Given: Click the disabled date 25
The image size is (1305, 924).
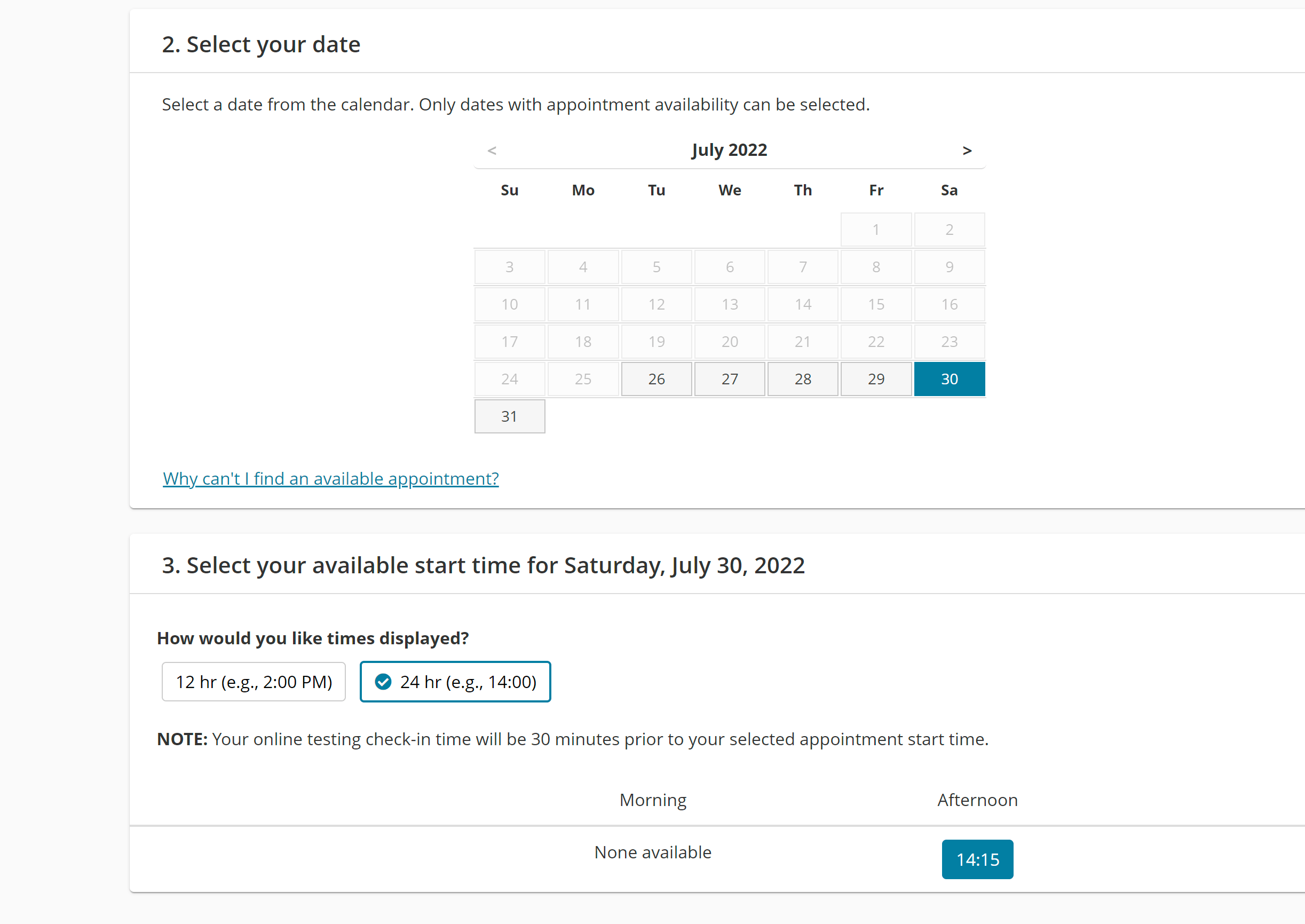Looking at the screenshot, I should tap(583, 379).
